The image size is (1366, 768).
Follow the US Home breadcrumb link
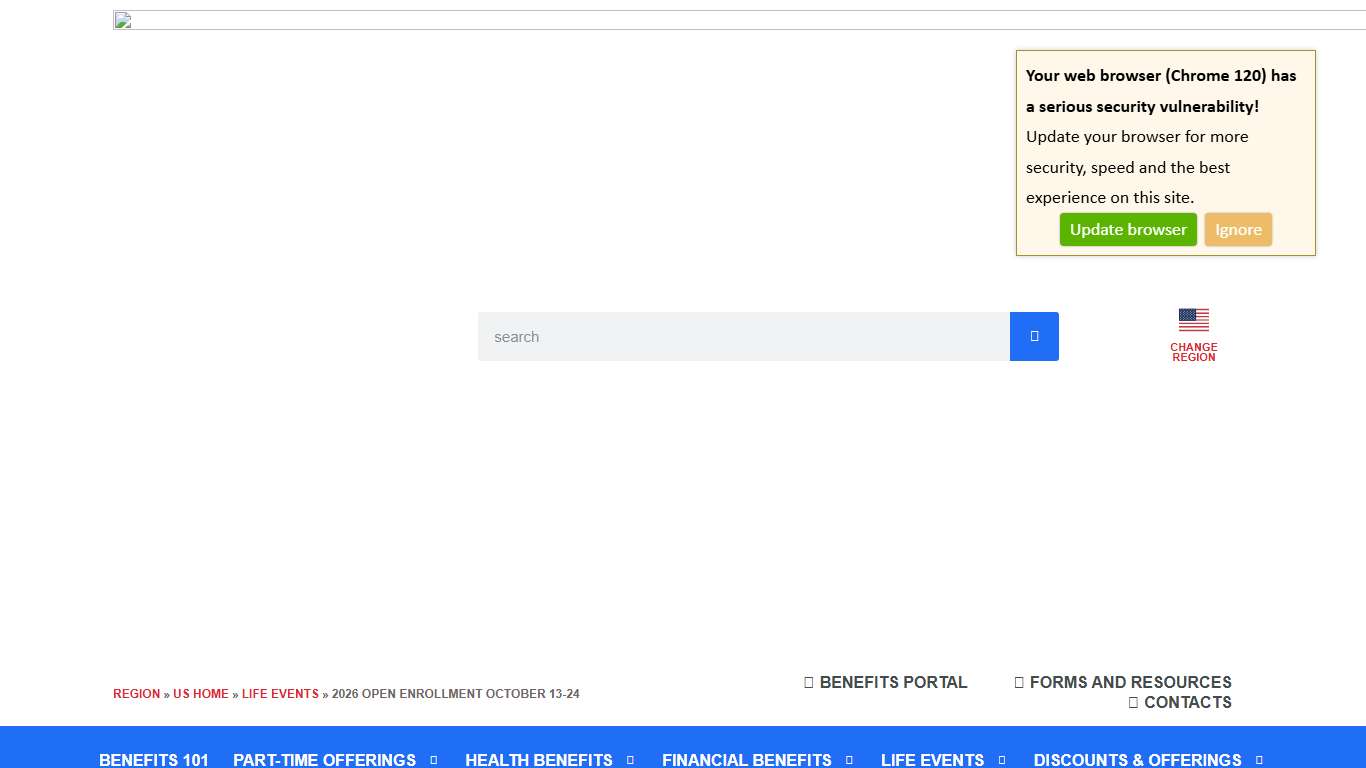click(201, 694)
